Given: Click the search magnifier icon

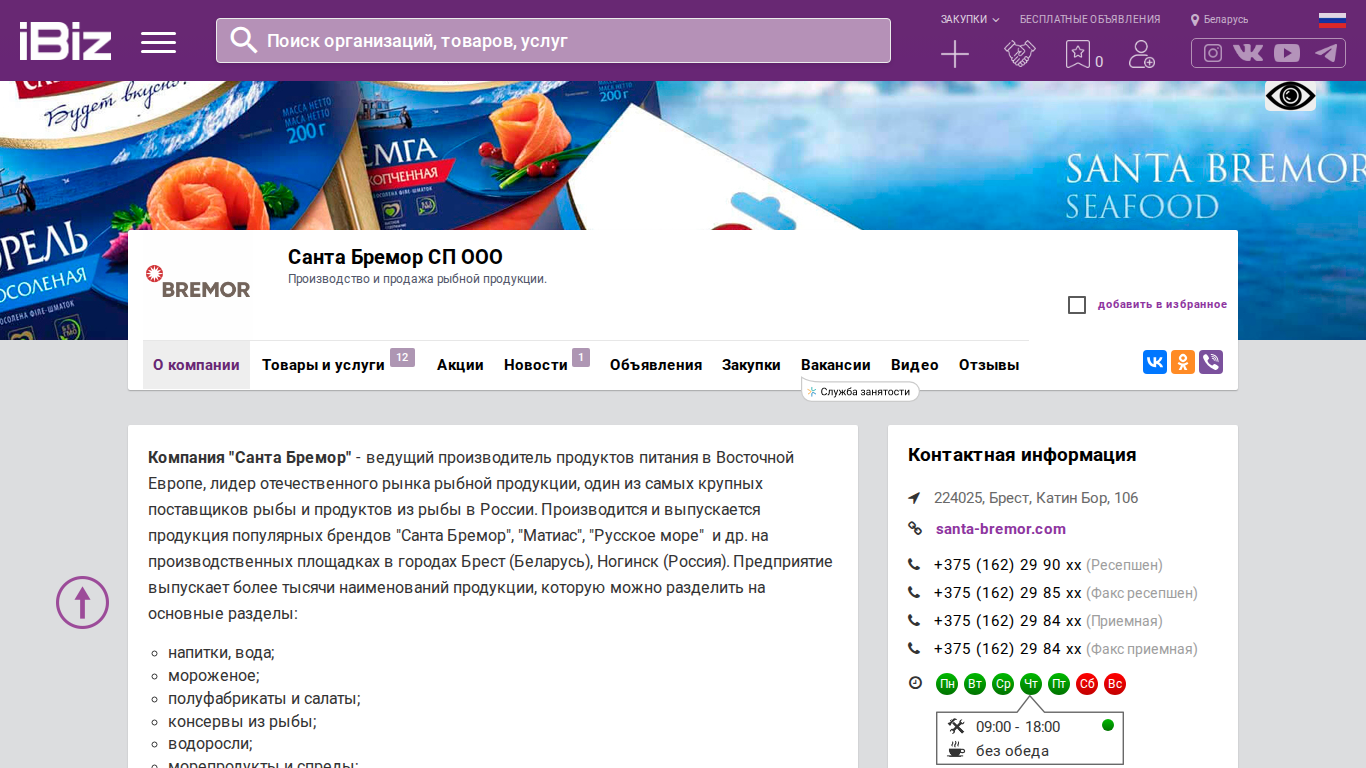Looking at the screenshot, I should tap(244, 40).
